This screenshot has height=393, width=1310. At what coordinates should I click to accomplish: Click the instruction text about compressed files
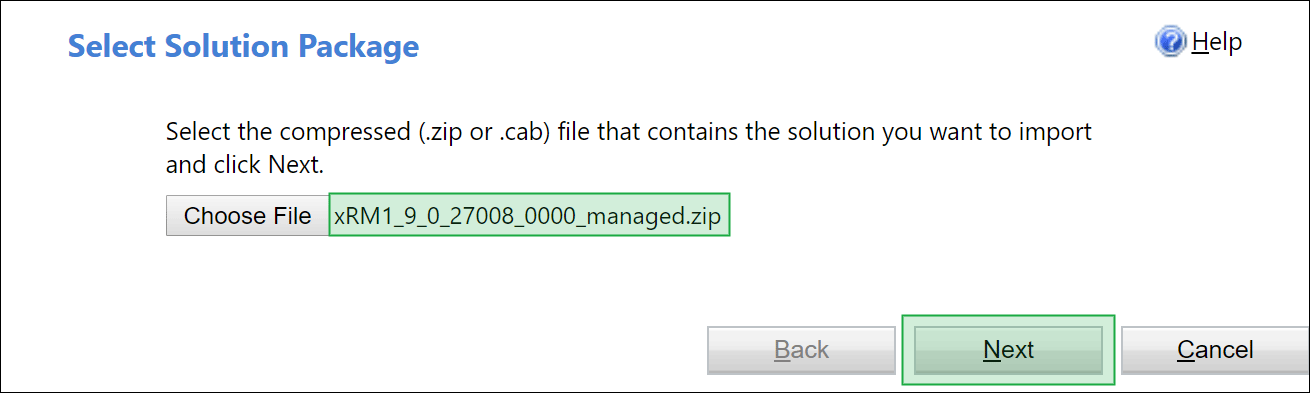628,148
